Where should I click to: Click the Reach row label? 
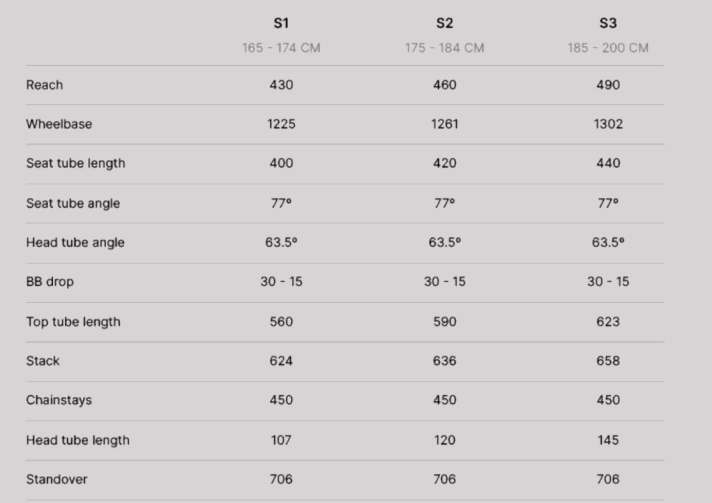click(44, 85)
